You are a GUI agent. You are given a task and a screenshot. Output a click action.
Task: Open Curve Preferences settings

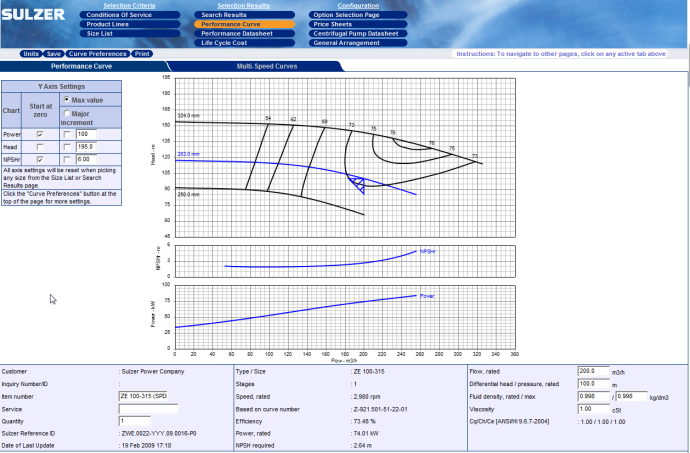(x=97, y=53)
